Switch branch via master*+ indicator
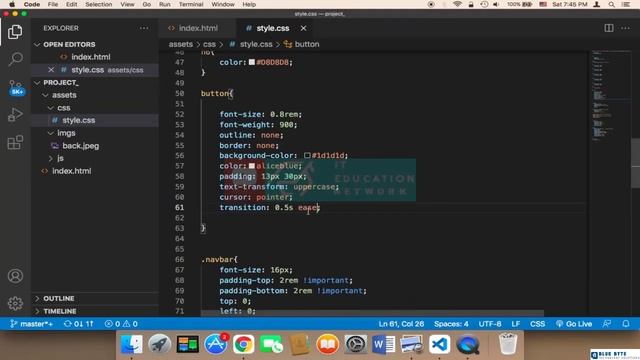Image resolution: width=640 pixels, height=360 pixels. click(31, 324)
